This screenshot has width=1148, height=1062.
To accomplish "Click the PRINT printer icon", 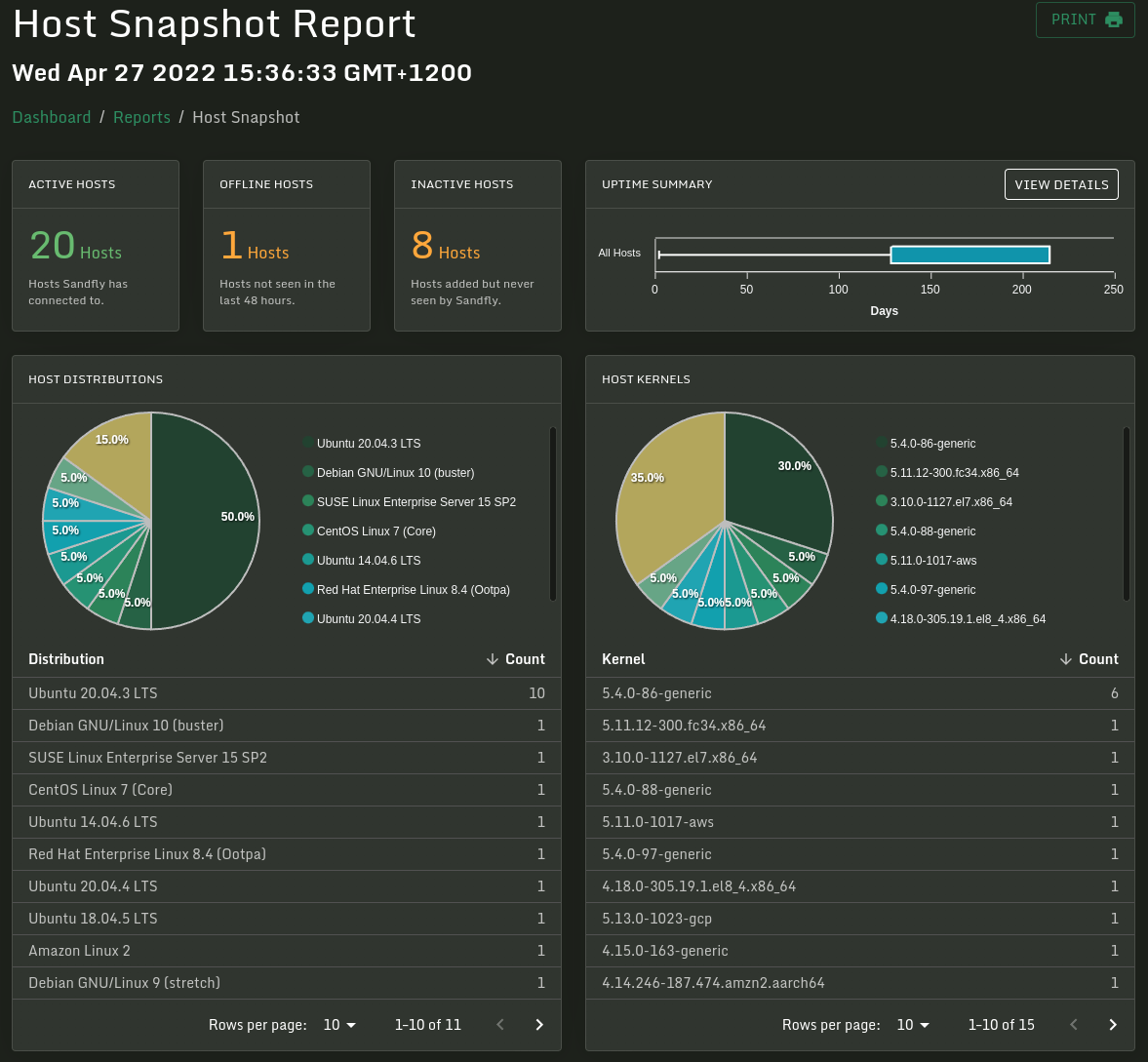I will [1113, 20].
